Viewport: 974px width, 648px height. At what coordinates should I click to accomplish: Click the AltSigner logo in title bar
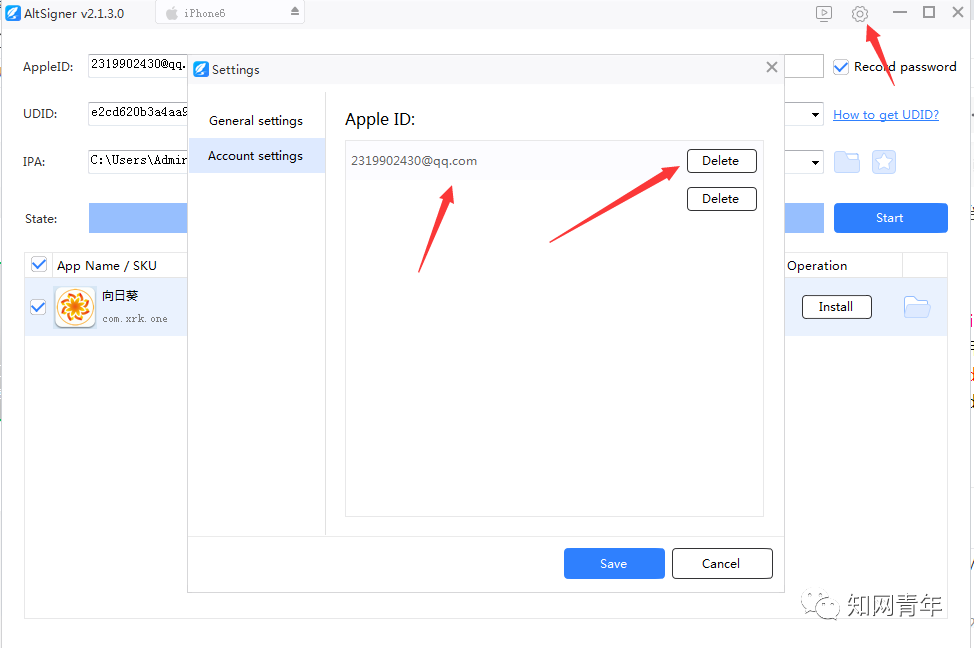[12, 13]
